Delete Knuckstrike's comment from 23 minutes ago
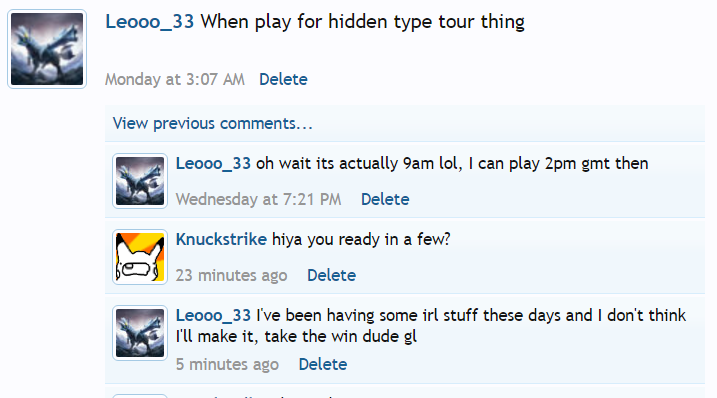The height and width of the screenshot is (398, 717). tap(332, 275)
